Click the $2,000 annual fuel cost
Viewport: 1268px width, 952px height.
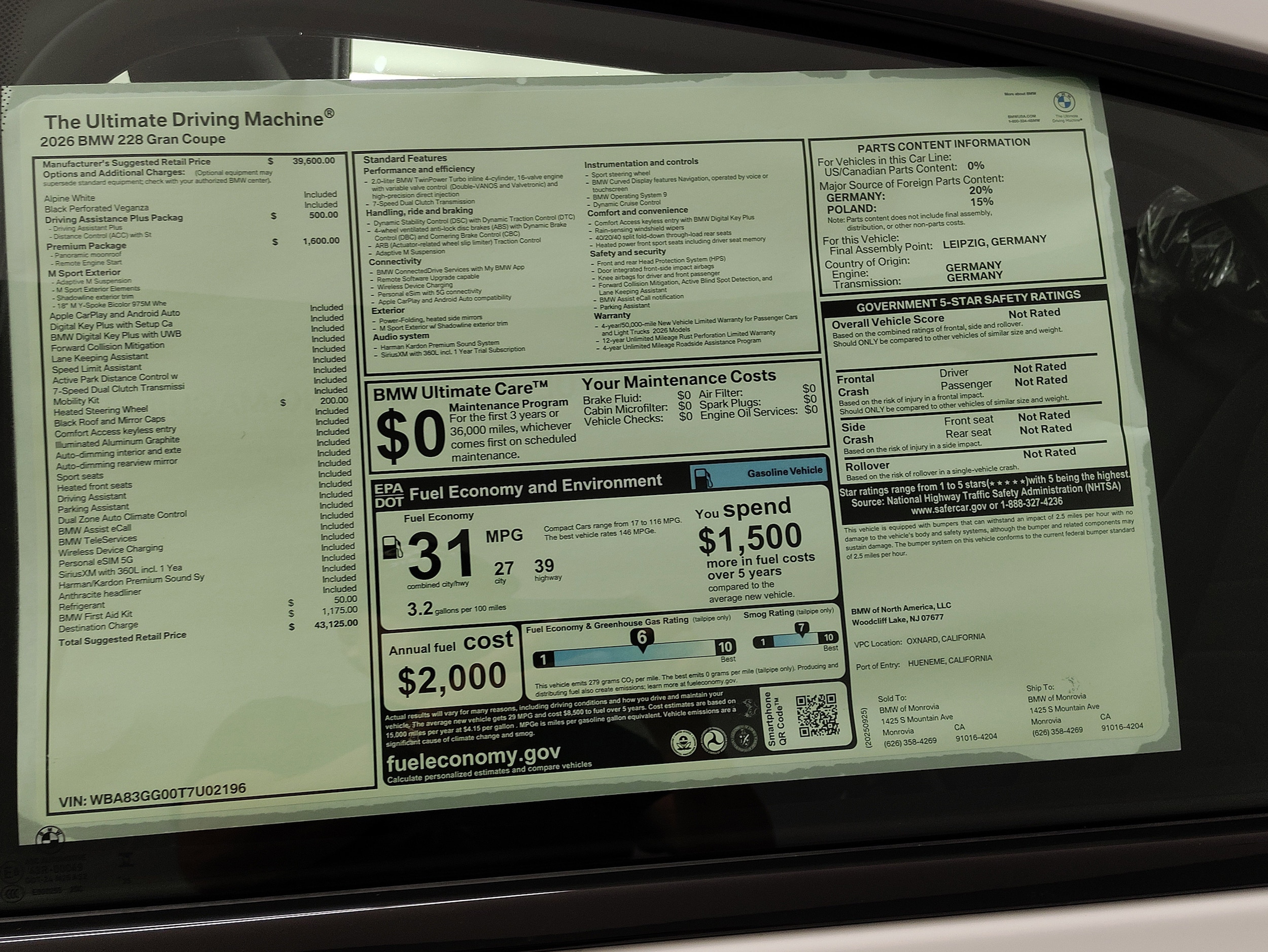pos(452,679)
